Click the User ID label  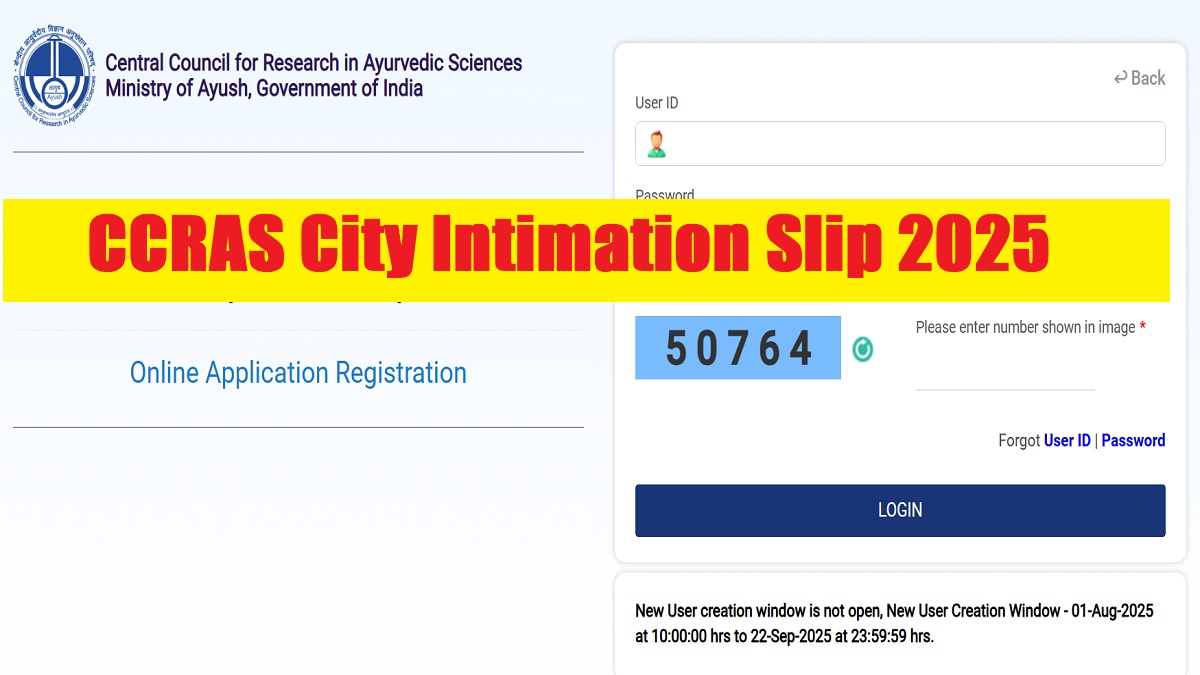click(658, 102)
